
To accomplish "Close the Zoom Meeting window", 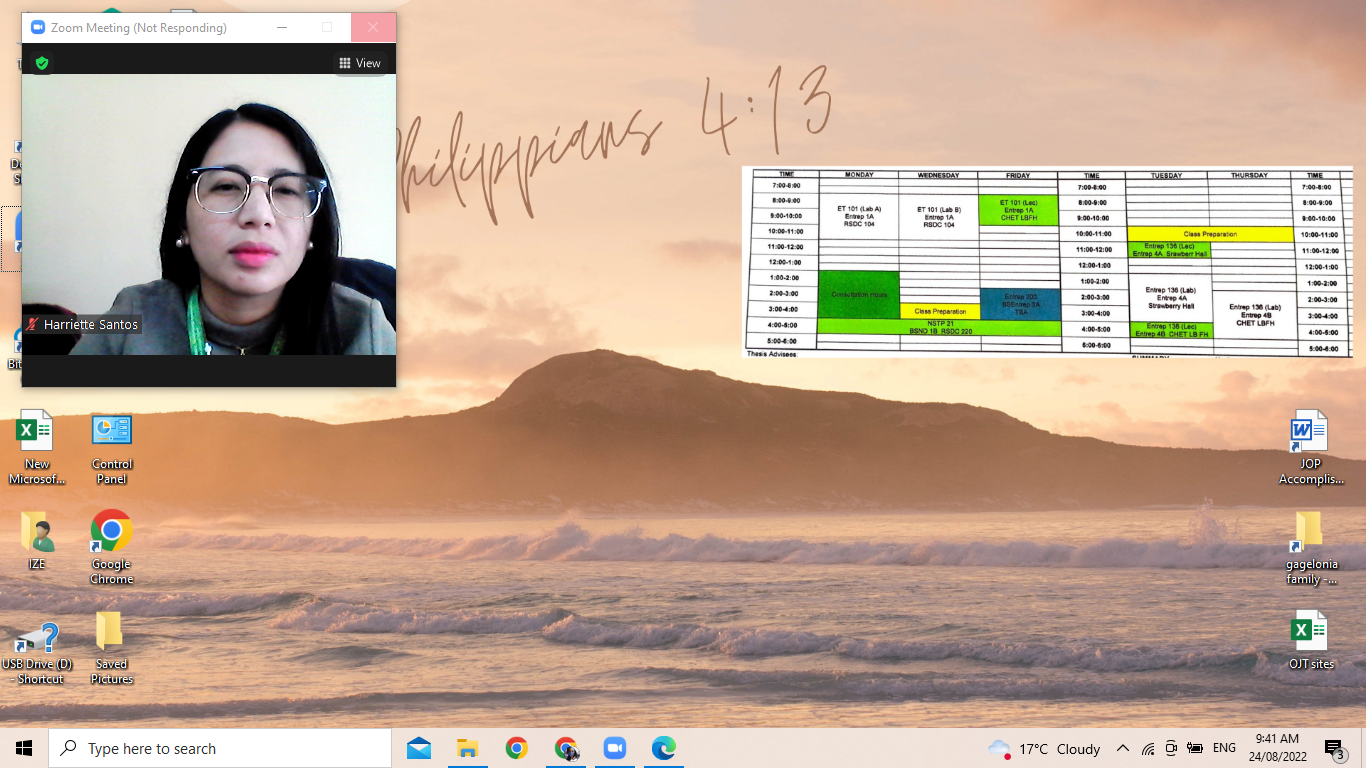I will point(373,28).
